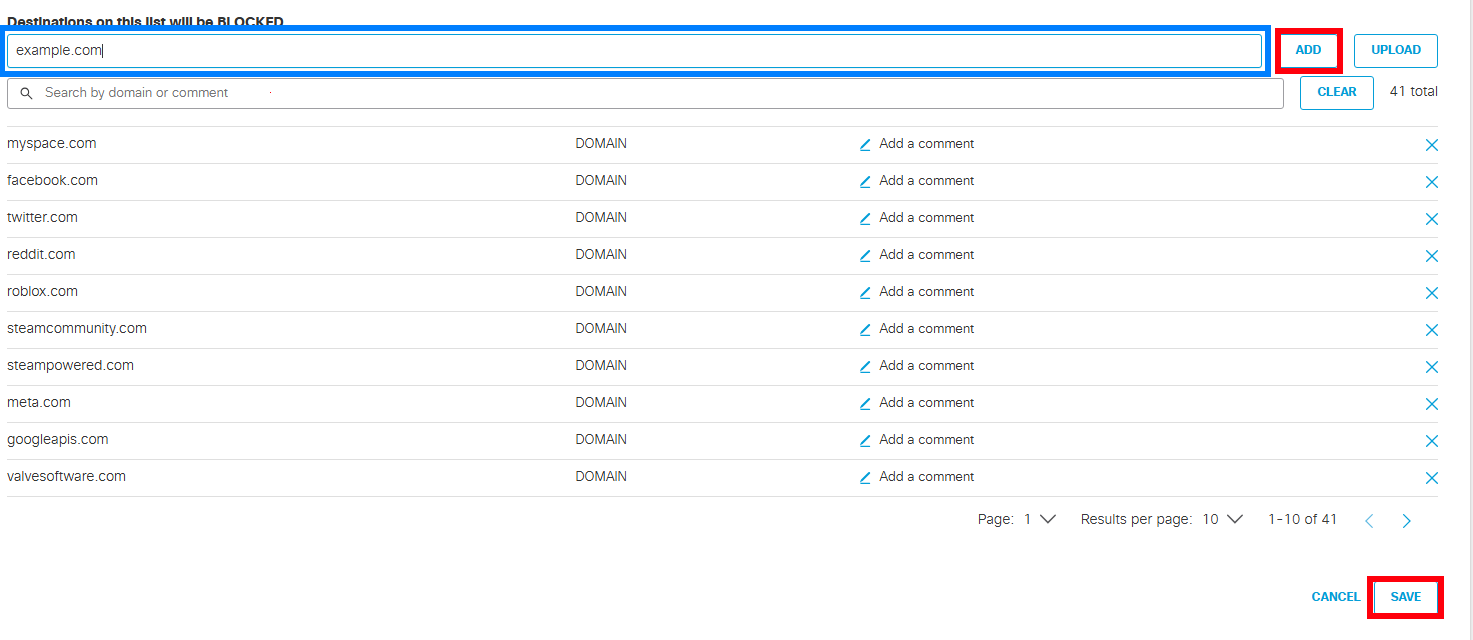Add a comment for reddit.com
This screenshot has width=1473, height=640.
[x=926, y=255]
